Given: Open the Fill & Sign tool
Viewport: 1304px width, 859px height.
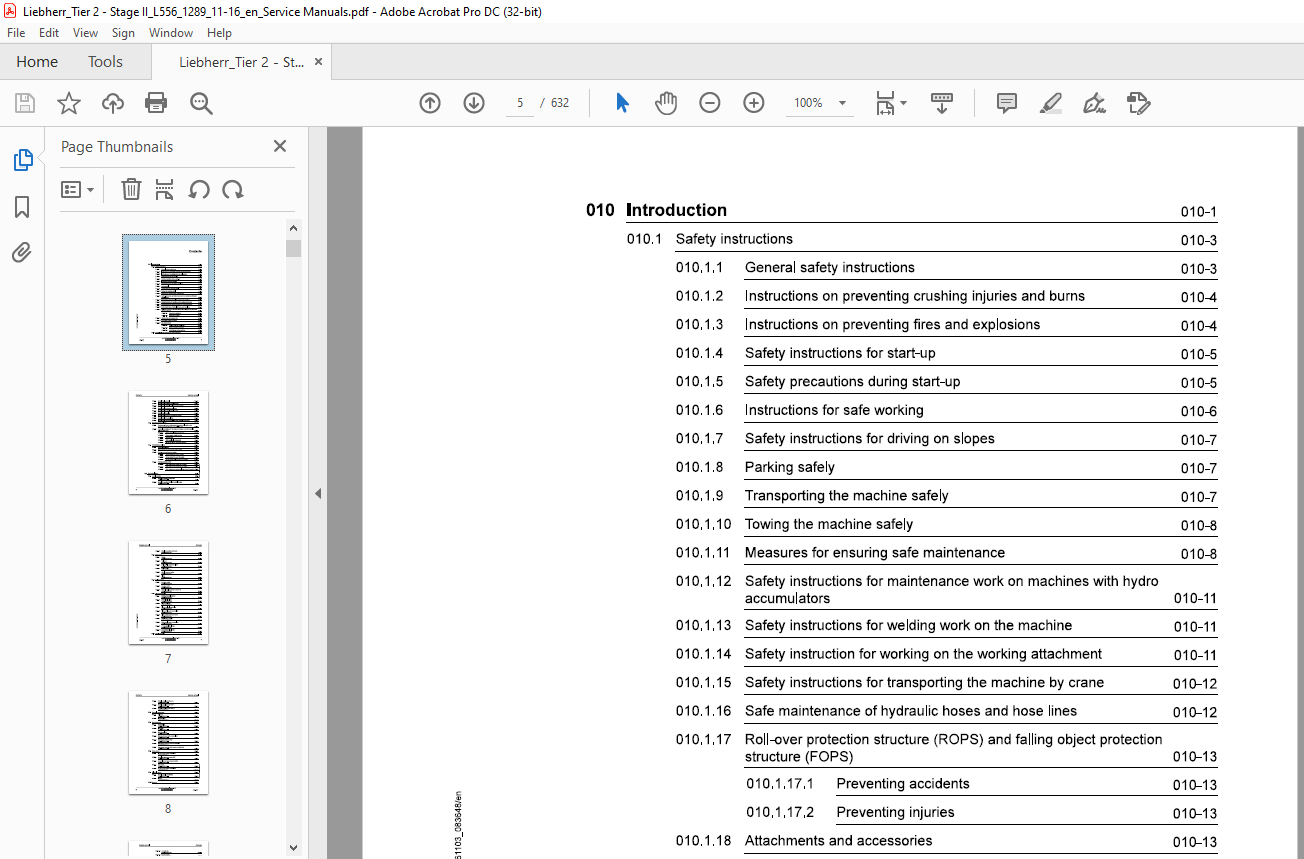Looking at the screenshot, I should tap(1094, 103).
